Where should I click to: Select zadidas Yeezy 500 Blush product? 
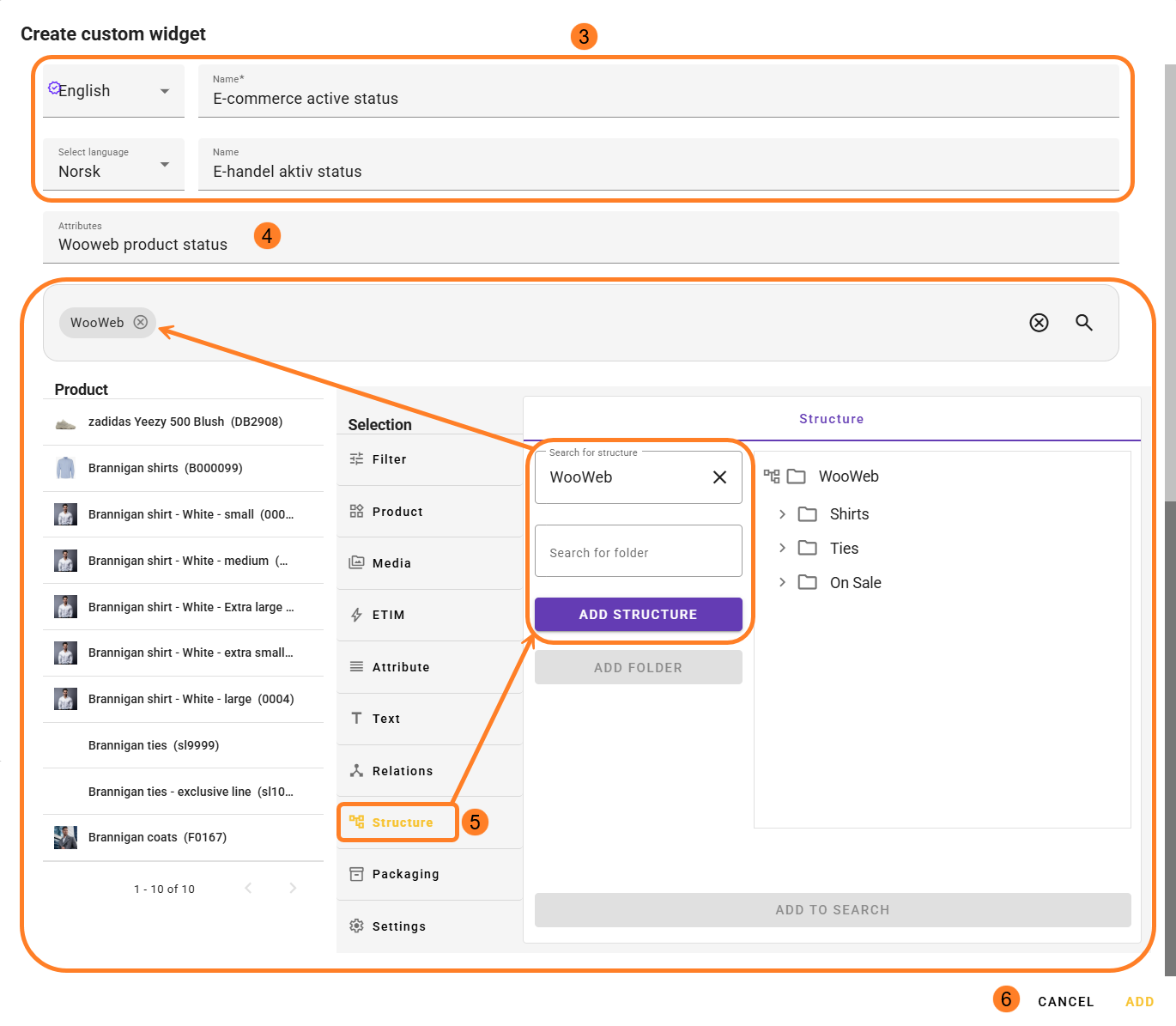185,422
